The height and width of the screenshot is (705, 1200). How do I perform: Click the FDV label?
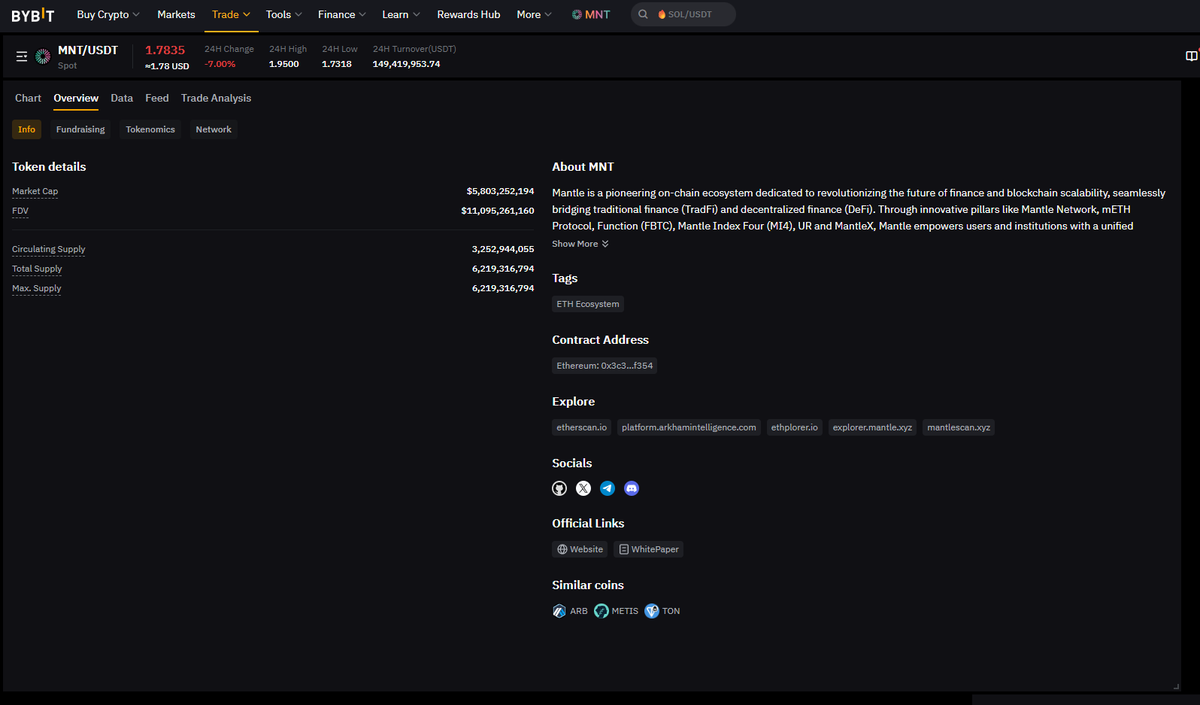point(21,211)
